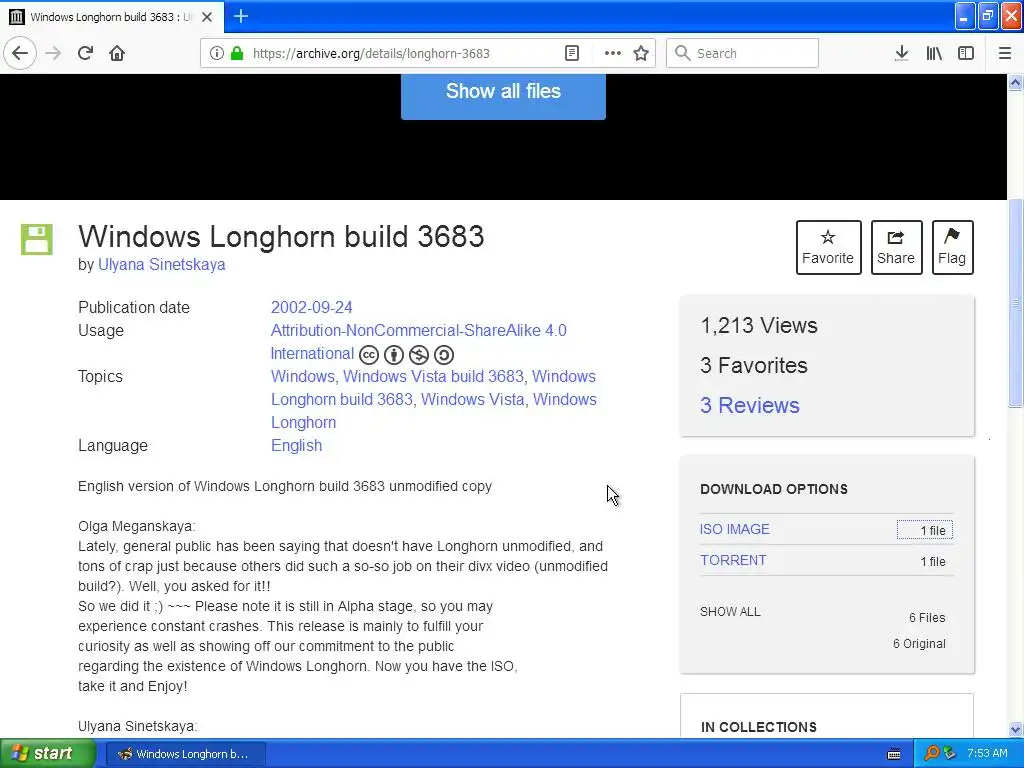Image resolution: width=1024 pixels, height=768 pixels.
Task: Click the magnifier icon in system tray
Action: coord(931,754)
